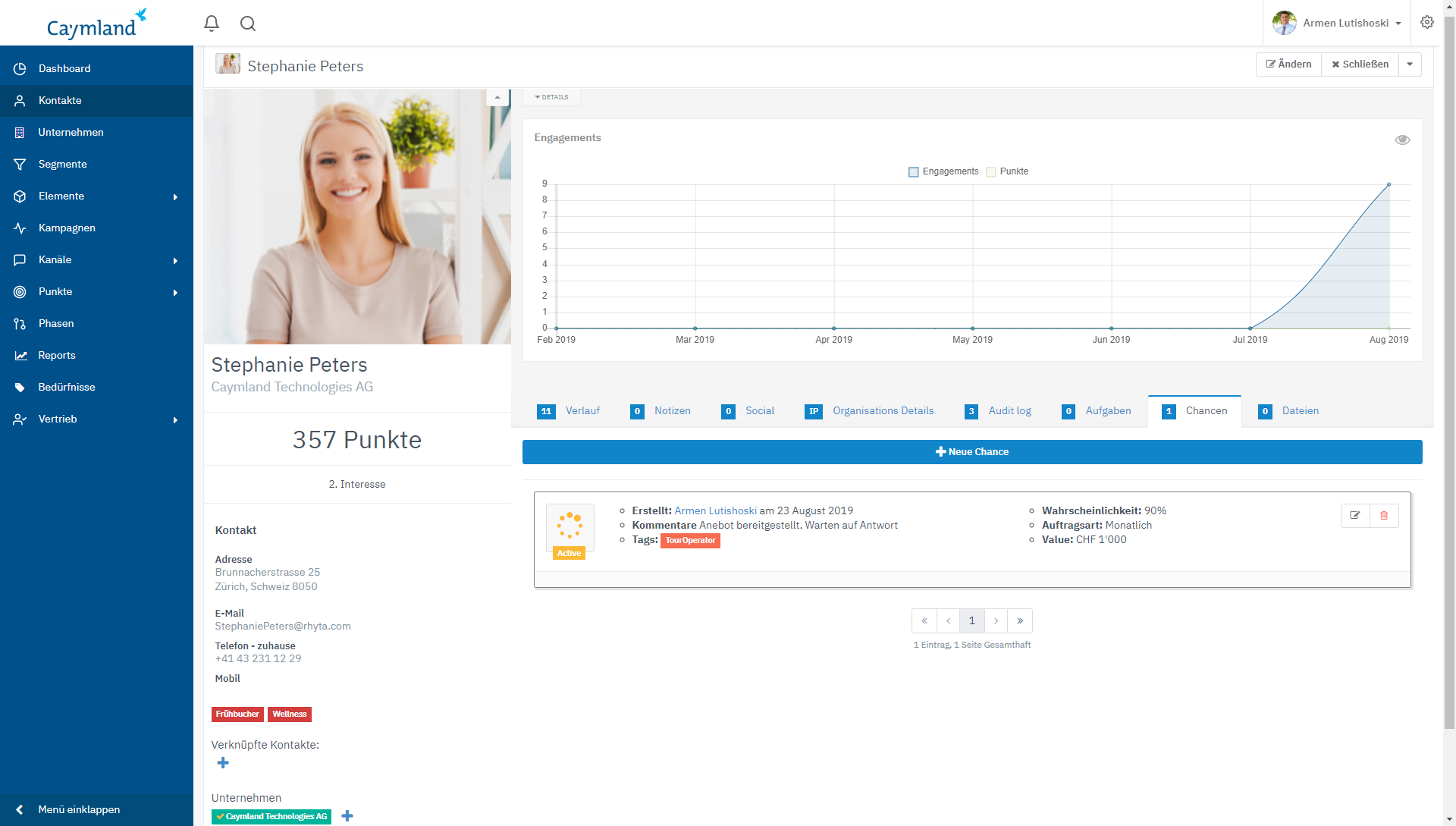
Task: Open dropdown arrow next to Schließen
Action: [1410, 64]
